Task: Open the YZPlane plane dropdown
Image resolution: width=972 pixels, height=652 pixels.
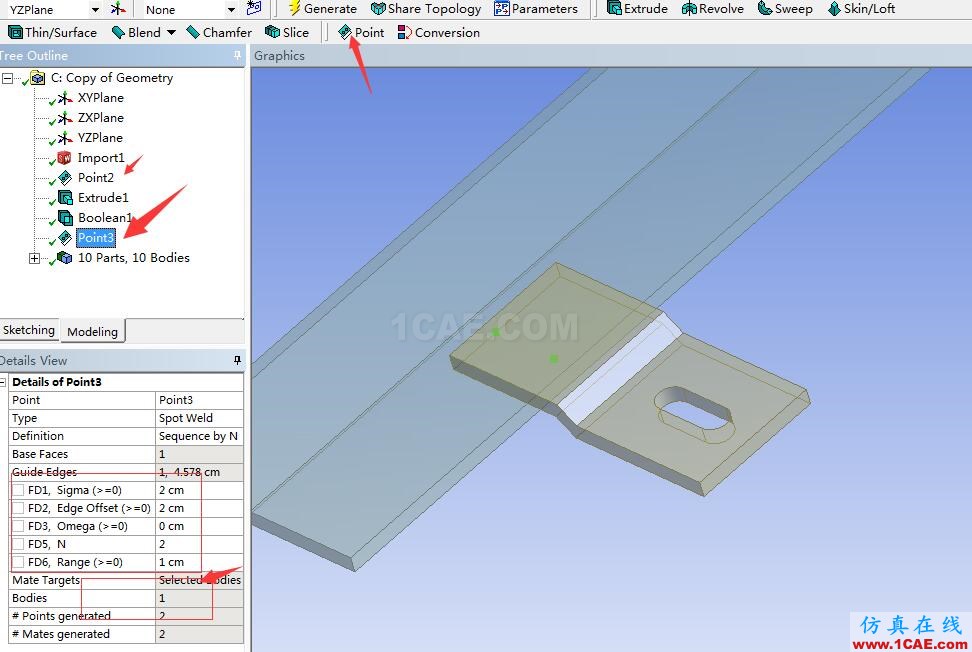Action: point(95,10)
